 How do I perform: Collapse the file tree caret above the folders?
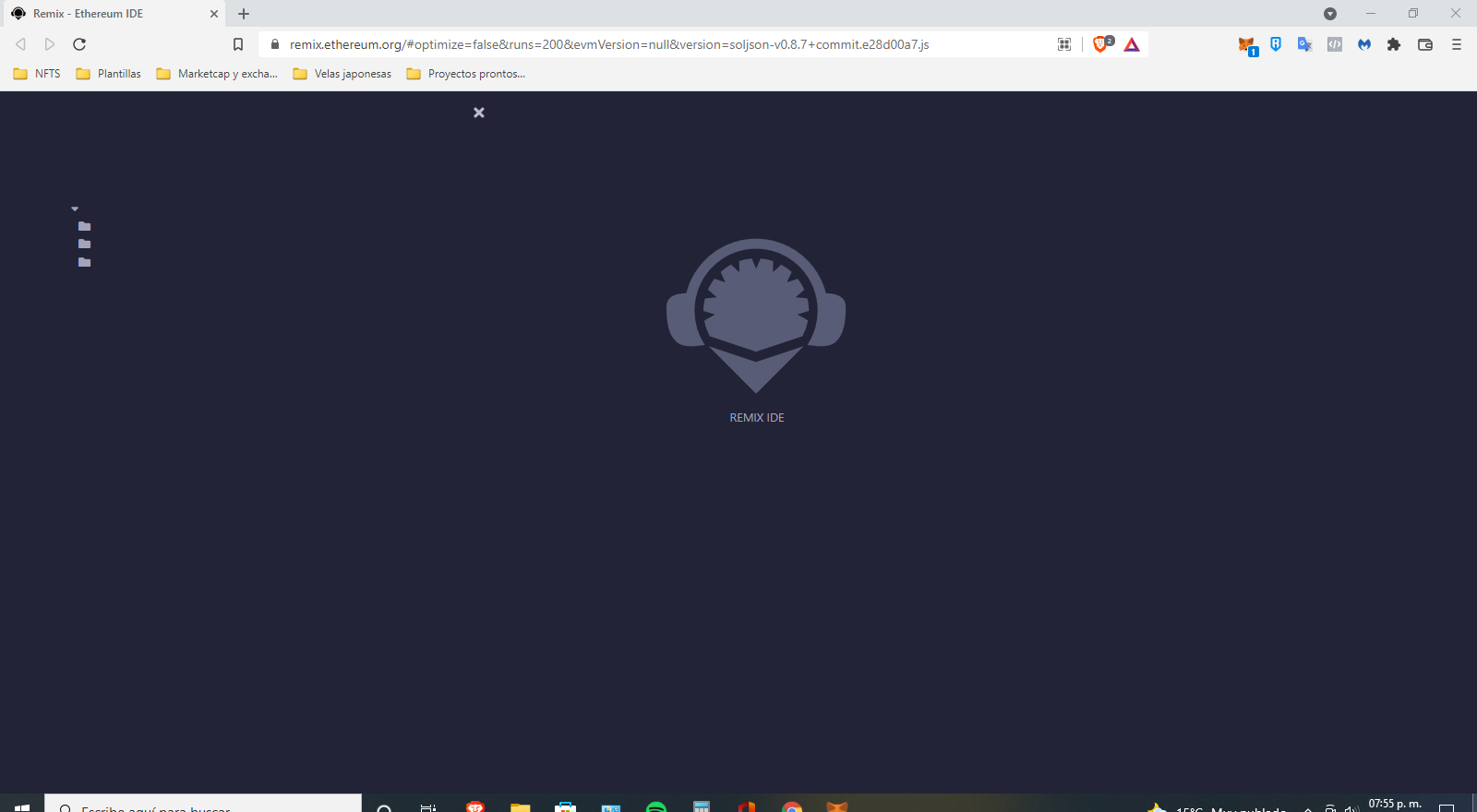pos(75,209)
